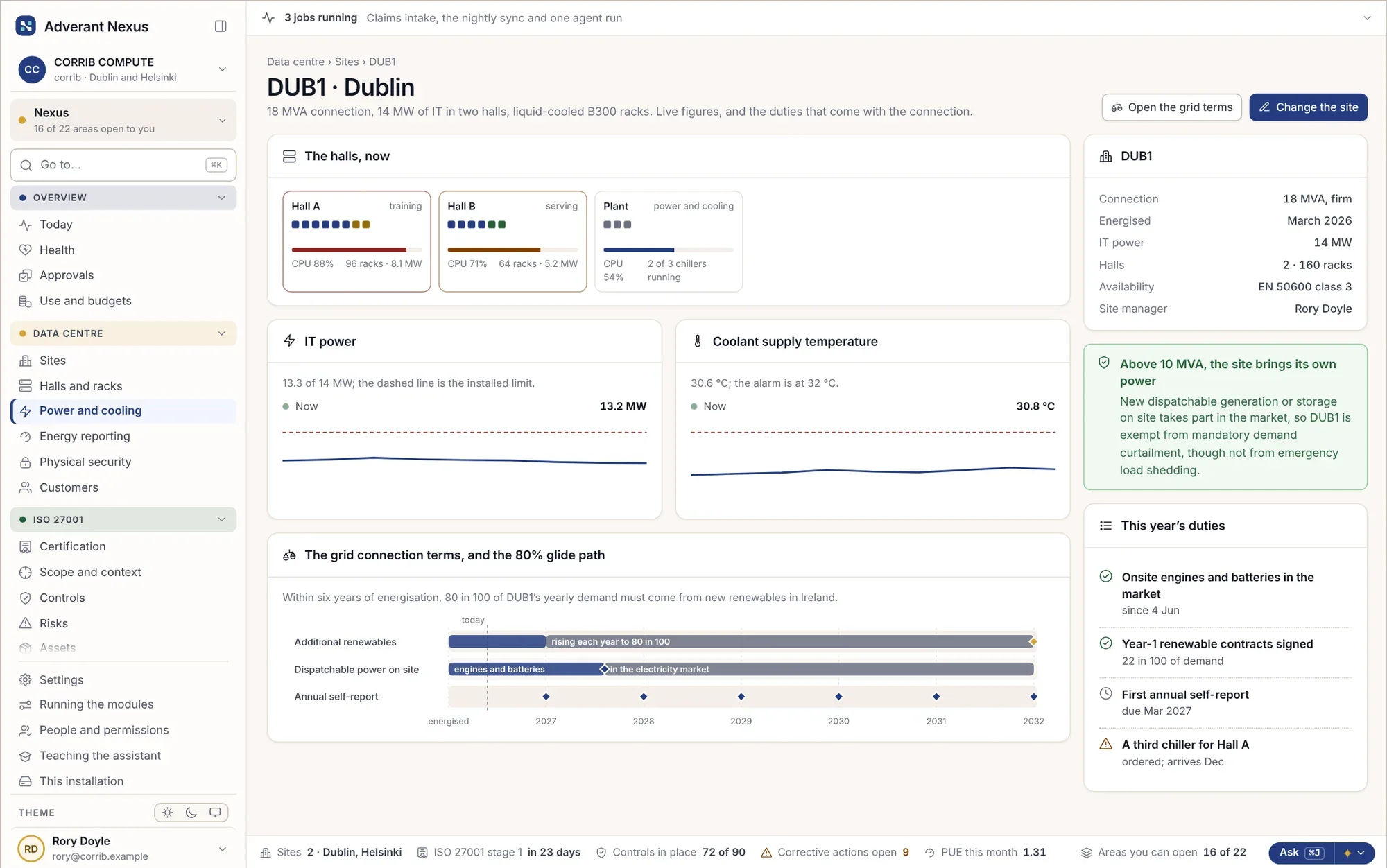The image size is (1387, 868).
Task: Click the Settings gear icon
Action: tap(26, 680)
